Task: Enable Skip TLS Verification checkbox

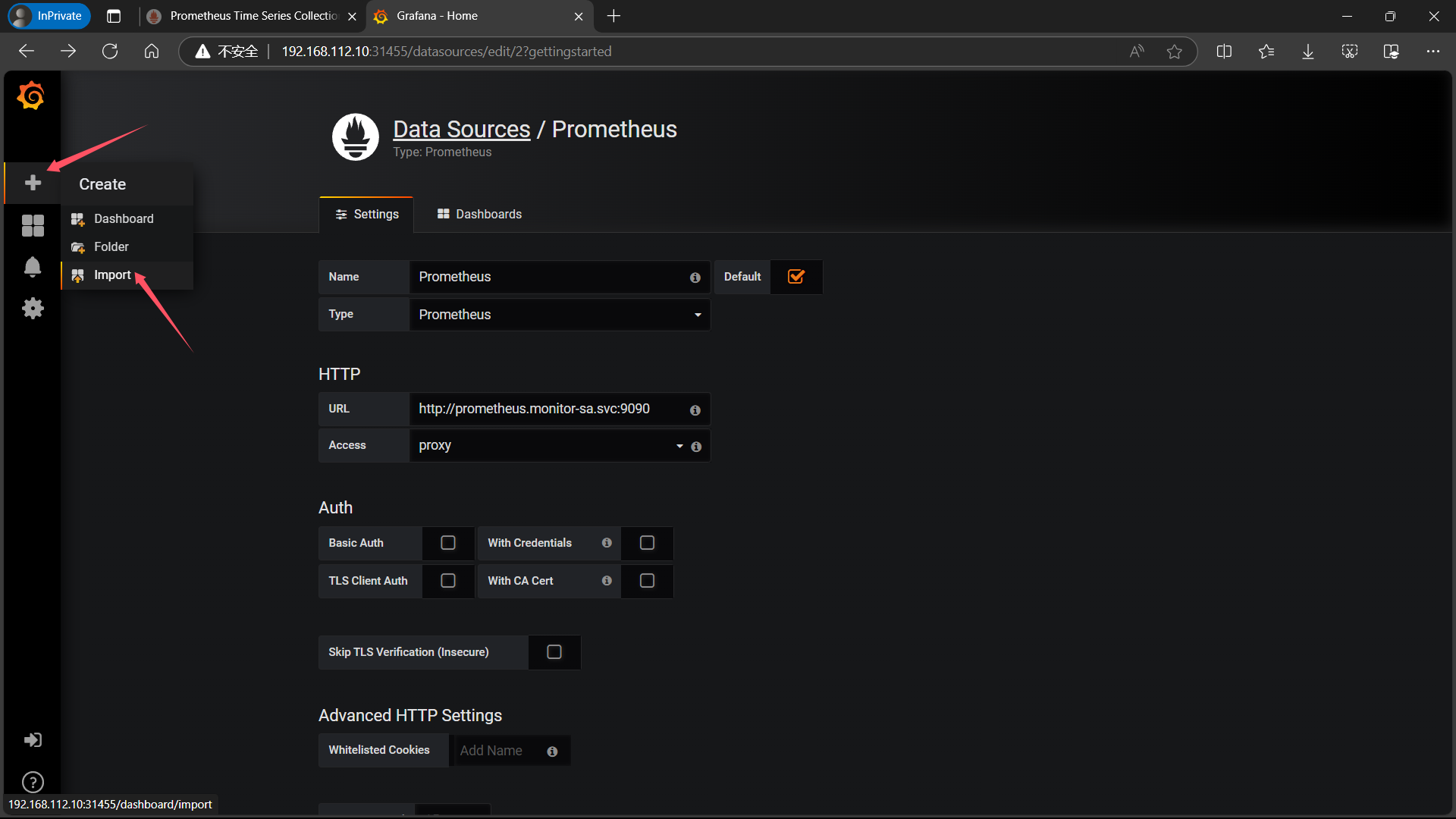Action: (554, 652)
